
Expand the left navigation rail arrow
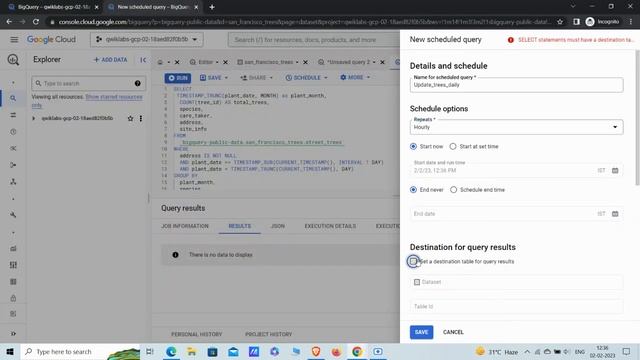pos(13,333)
